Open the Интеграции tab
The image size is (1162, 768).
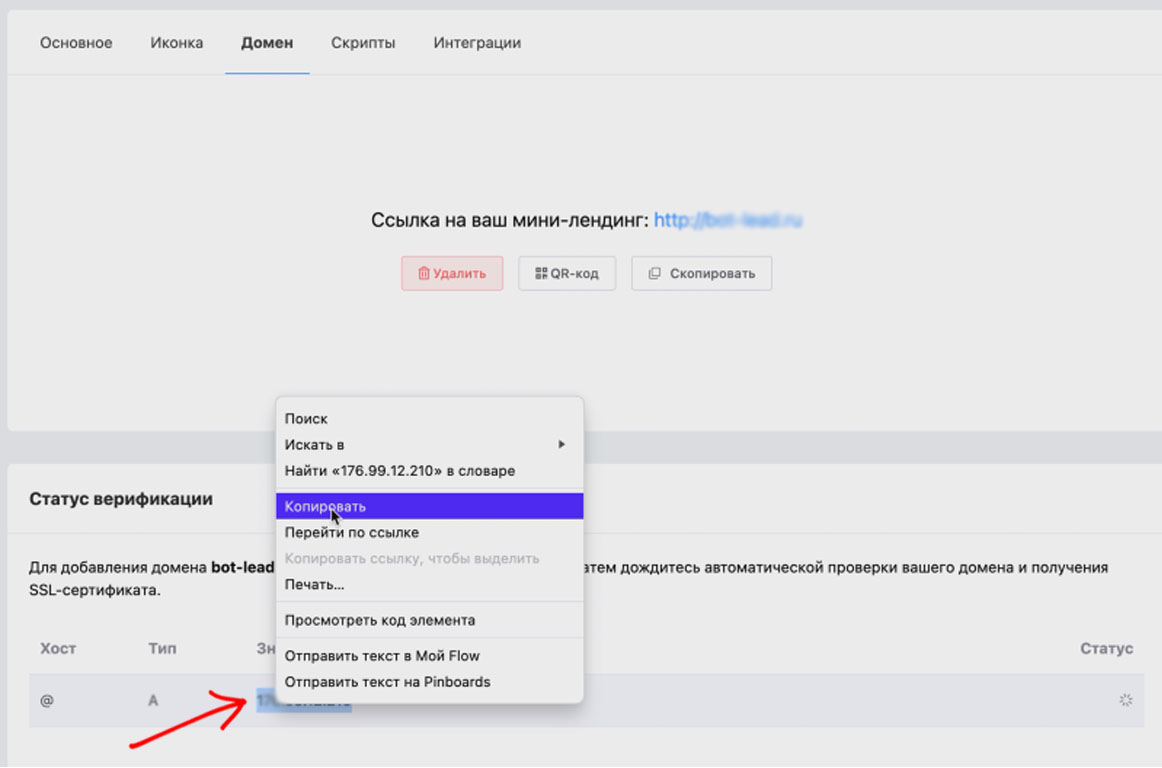point(477,43)
